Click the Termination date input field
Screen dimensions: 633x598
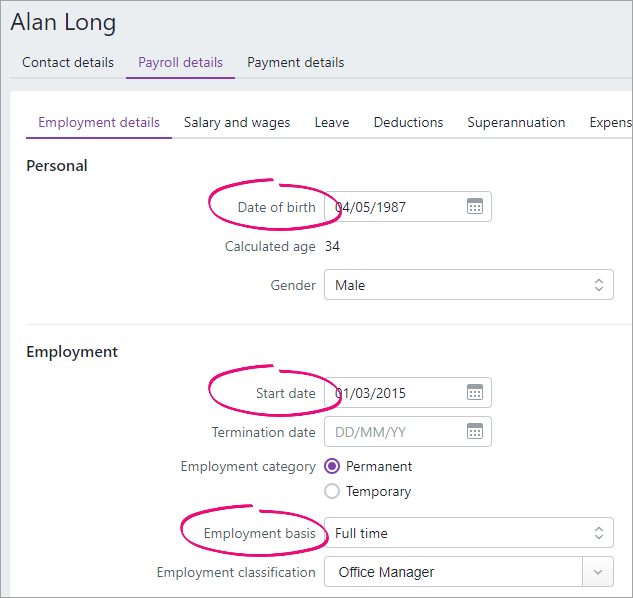coord(408,432)
